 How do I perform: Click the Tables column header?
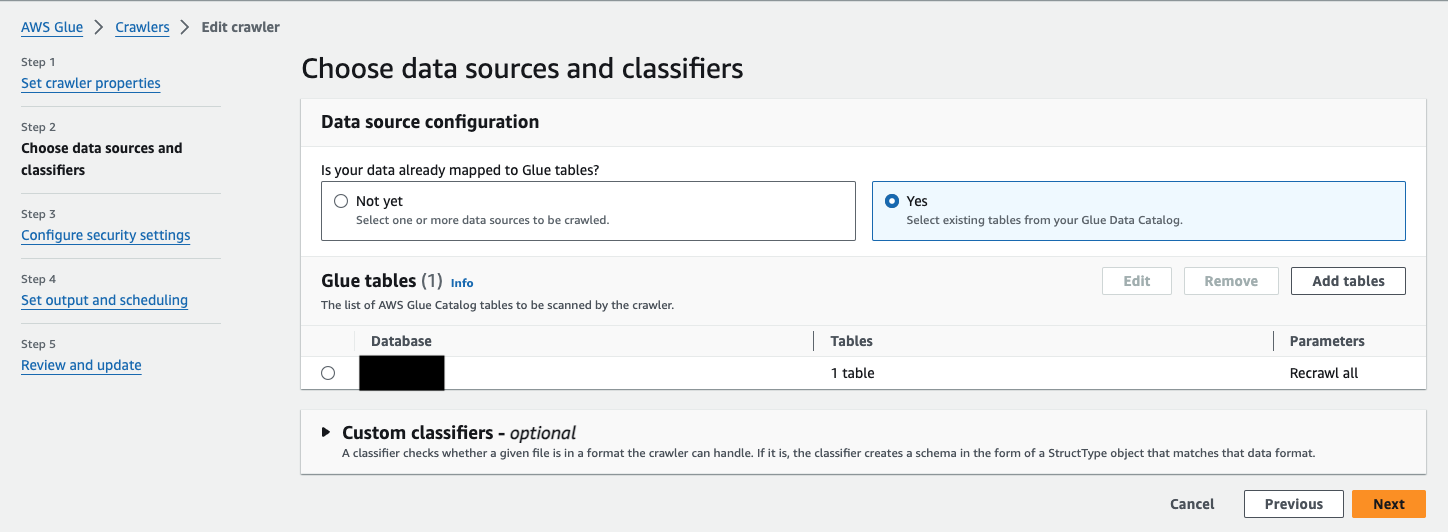pyautogui.click(x=851, y=341)
